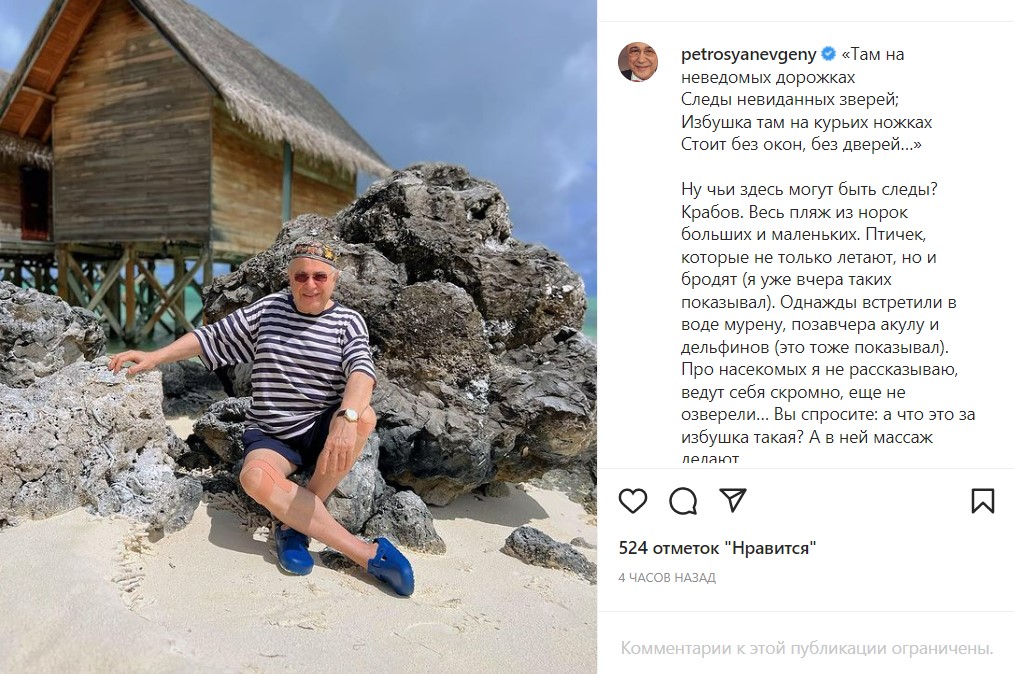The image size is (1014, 674).
Task: Open the petrosyanevgeny username link
Action: (749, 55)
